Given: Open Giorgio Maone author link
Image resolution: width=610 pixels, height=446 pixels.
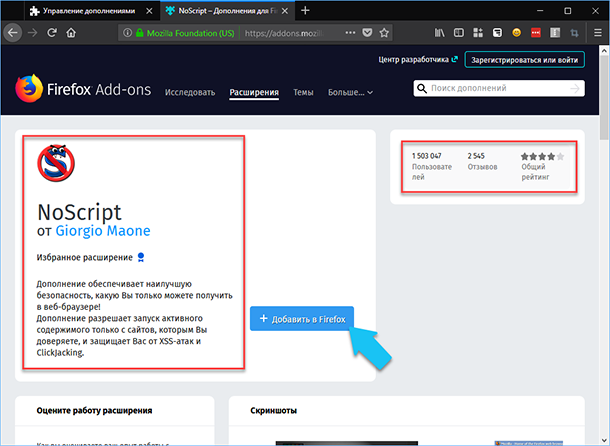Looking at the screenshot, I should (x=103, y=231).
